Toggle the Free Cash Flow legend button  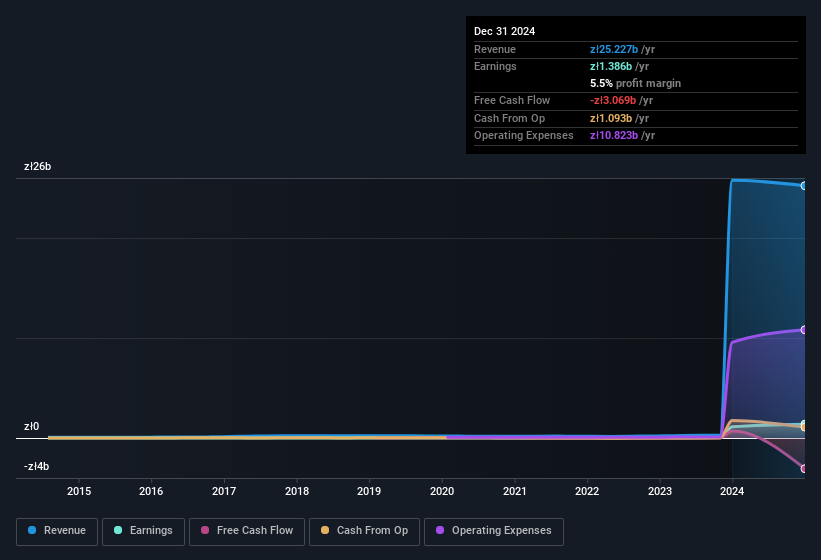[x=247, y=531]
